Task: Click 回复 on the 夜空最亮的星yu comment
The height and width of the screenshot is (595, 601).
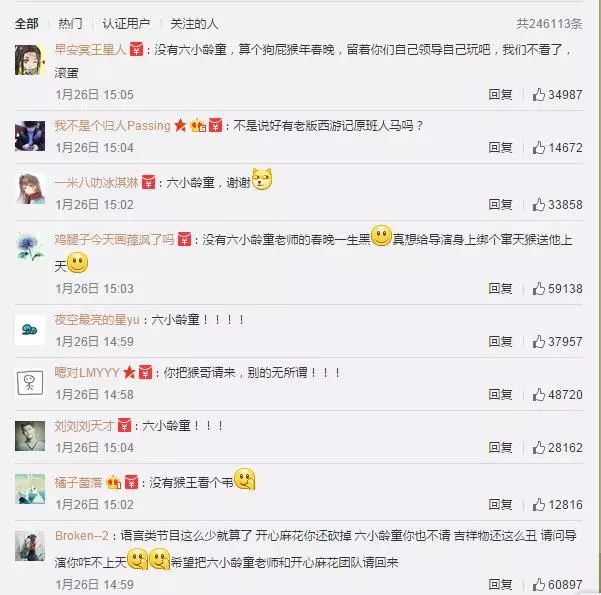Action: coord(500,341)
